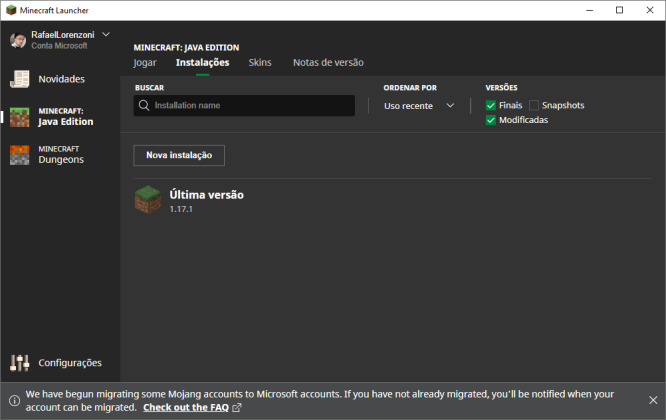
Task: Focus the Installation name search field
Action: [244, 105]
